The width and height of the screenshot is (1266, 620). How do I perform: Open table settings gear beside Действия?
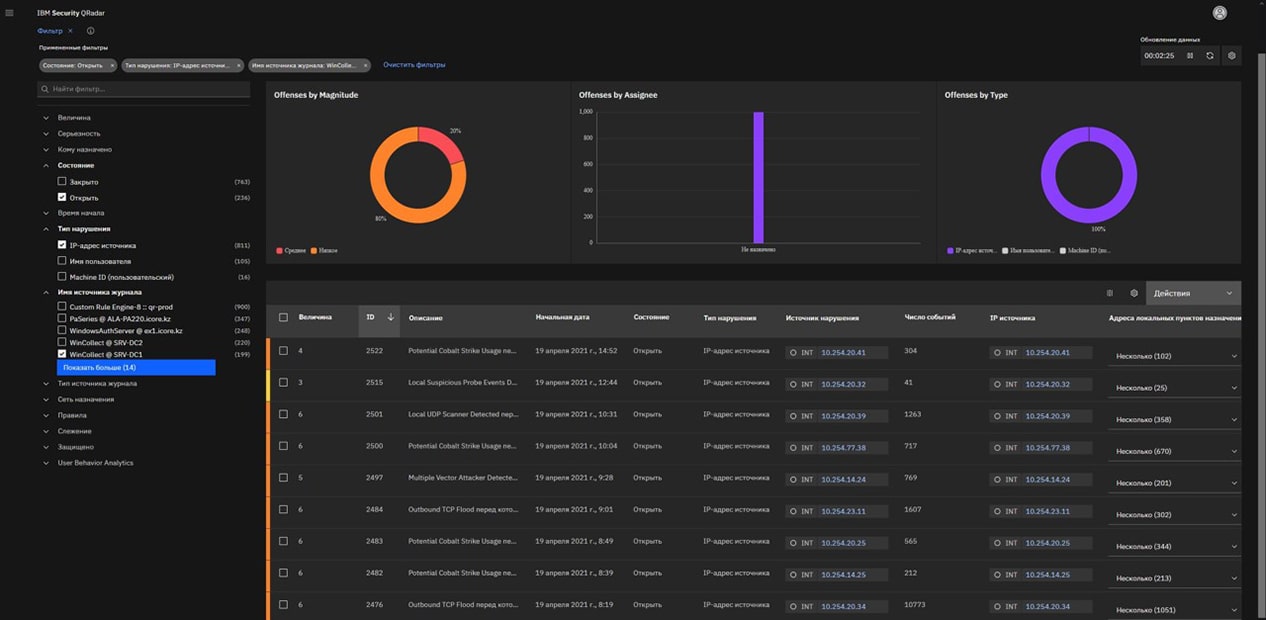pos(1134,293)
